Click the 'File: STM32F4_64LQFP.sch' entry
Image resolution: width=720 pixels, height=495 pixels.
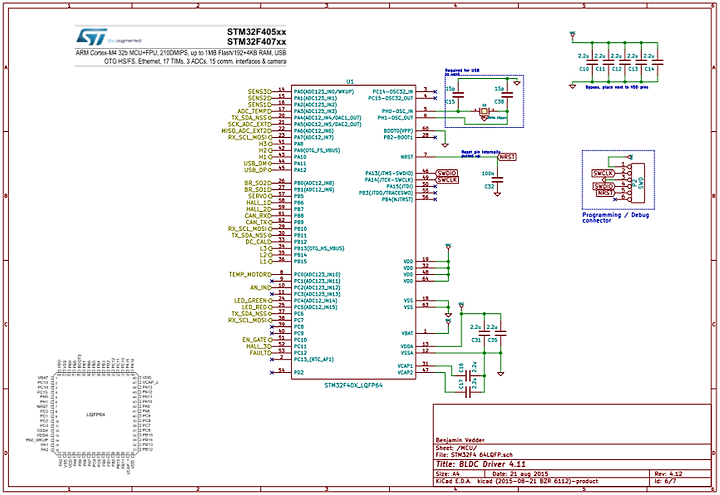pos(474,455)
